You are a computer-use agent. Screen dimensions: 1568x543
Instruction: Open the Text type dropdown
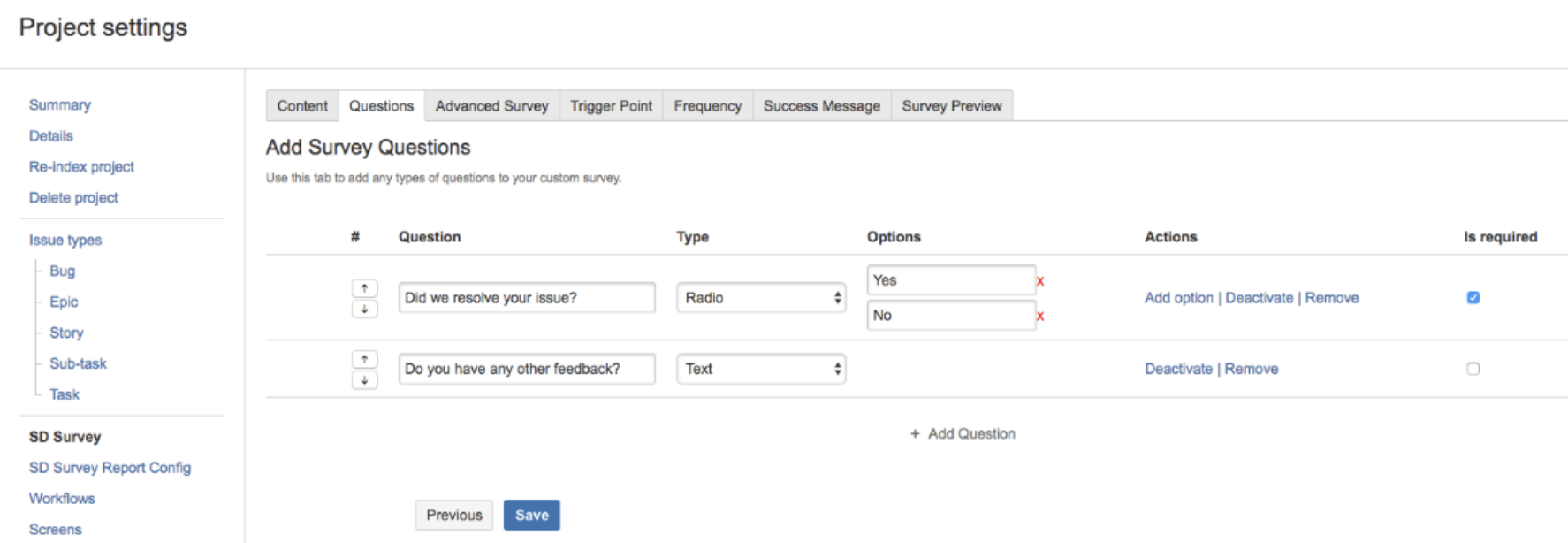tap(761, 369)
